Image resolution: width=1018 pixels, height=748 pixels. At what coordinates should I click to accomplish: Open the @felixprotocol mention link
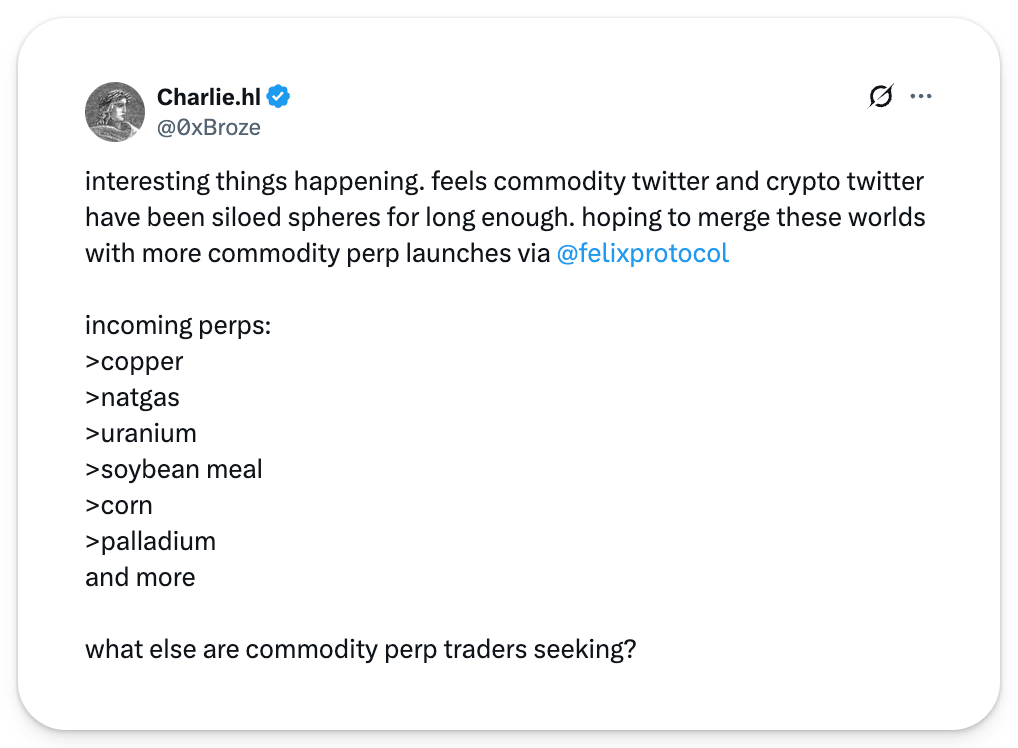[x=642, y=253]
